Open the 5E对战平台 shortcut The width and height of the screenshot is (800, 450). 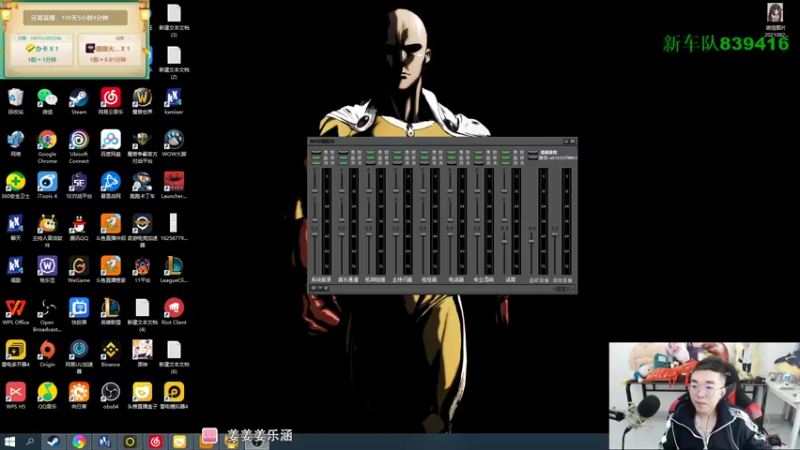pyautogui.click(x=79, y=185)
